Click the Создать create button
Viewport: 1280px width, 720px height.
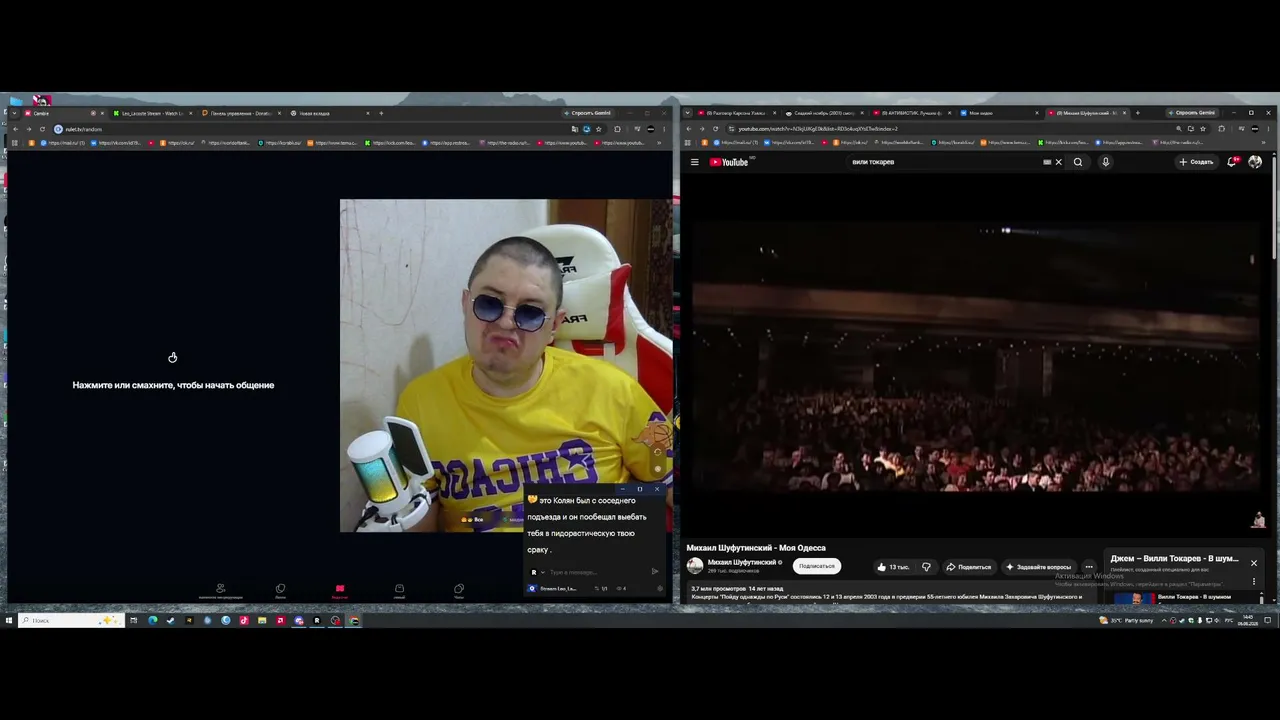pyautogui.click(x=1196, y=162)
